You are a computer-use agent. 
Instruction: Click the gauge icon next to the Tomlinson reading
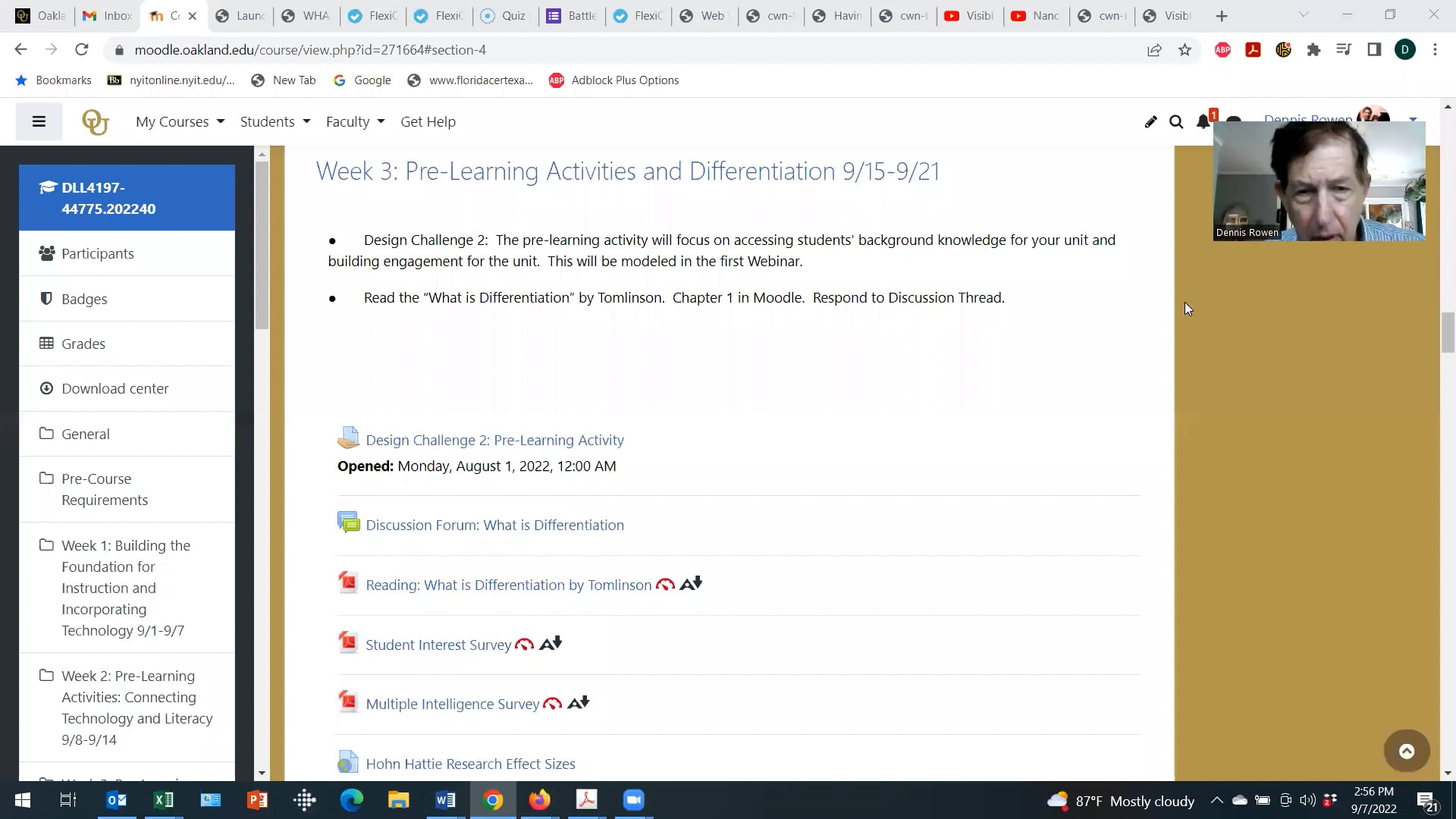pyautogui.click(x=664, y=584)
